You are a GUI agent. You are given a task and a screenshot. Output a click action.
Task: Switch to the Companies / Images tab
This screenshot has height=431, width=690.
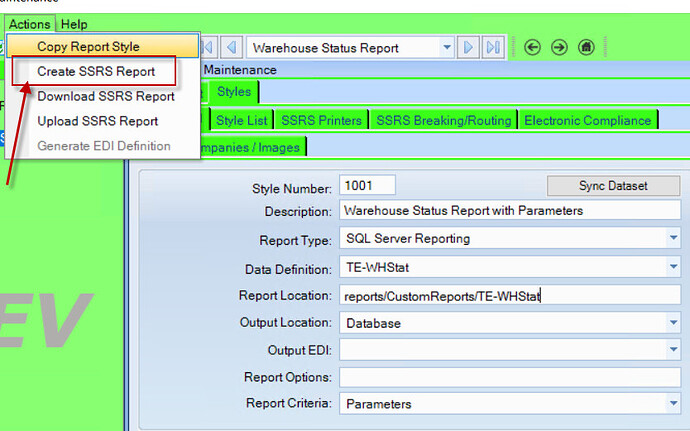click(x=253, y=147)
